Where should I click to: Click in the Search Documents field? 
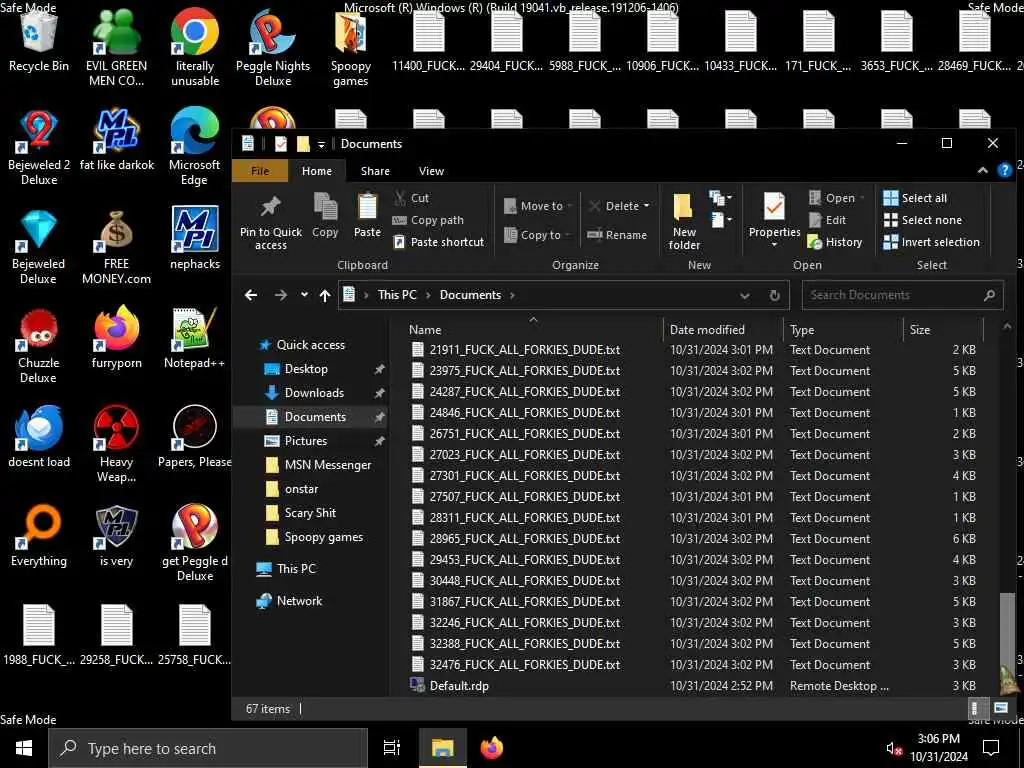[903, 295]
